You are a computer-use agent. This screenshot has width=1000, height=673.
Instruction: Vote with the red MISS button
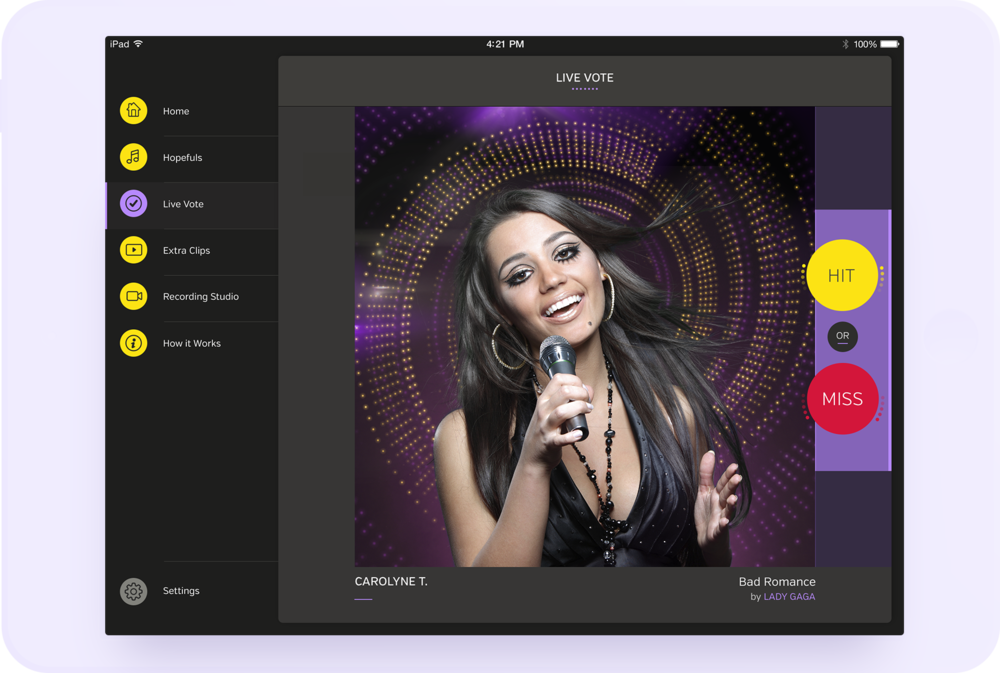[842, 399]
